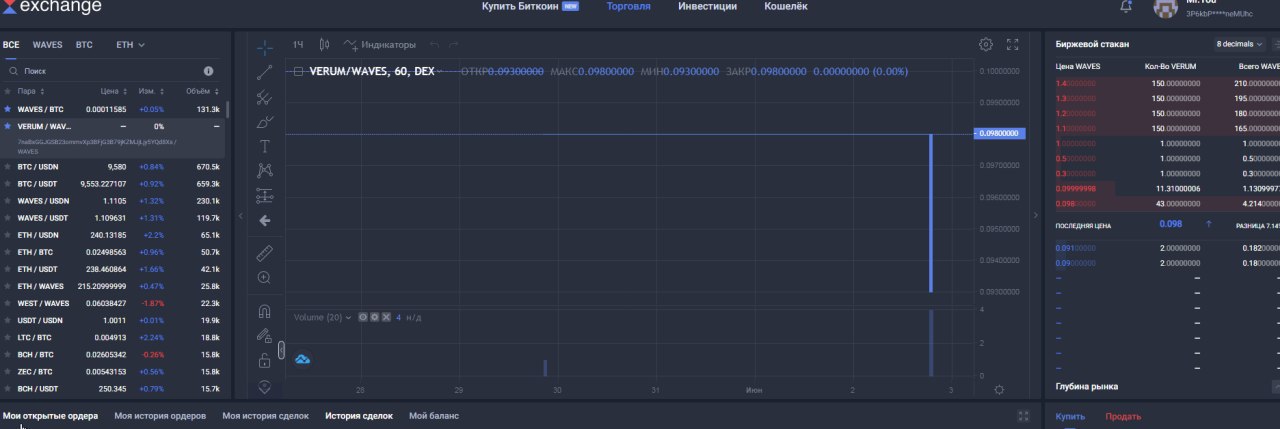
Task: Switch to the Купить buy tab
Action: 1070,416
